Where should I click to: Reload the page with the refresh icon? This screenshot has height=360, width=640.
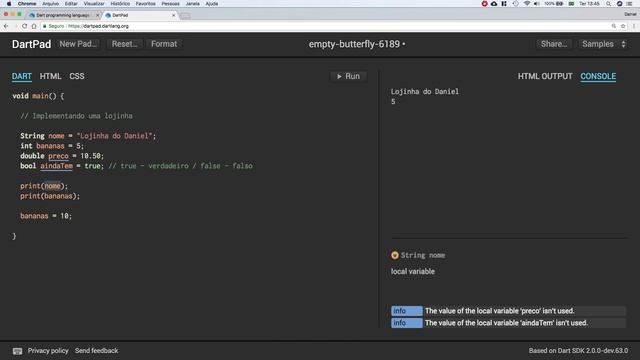[24, 26]
